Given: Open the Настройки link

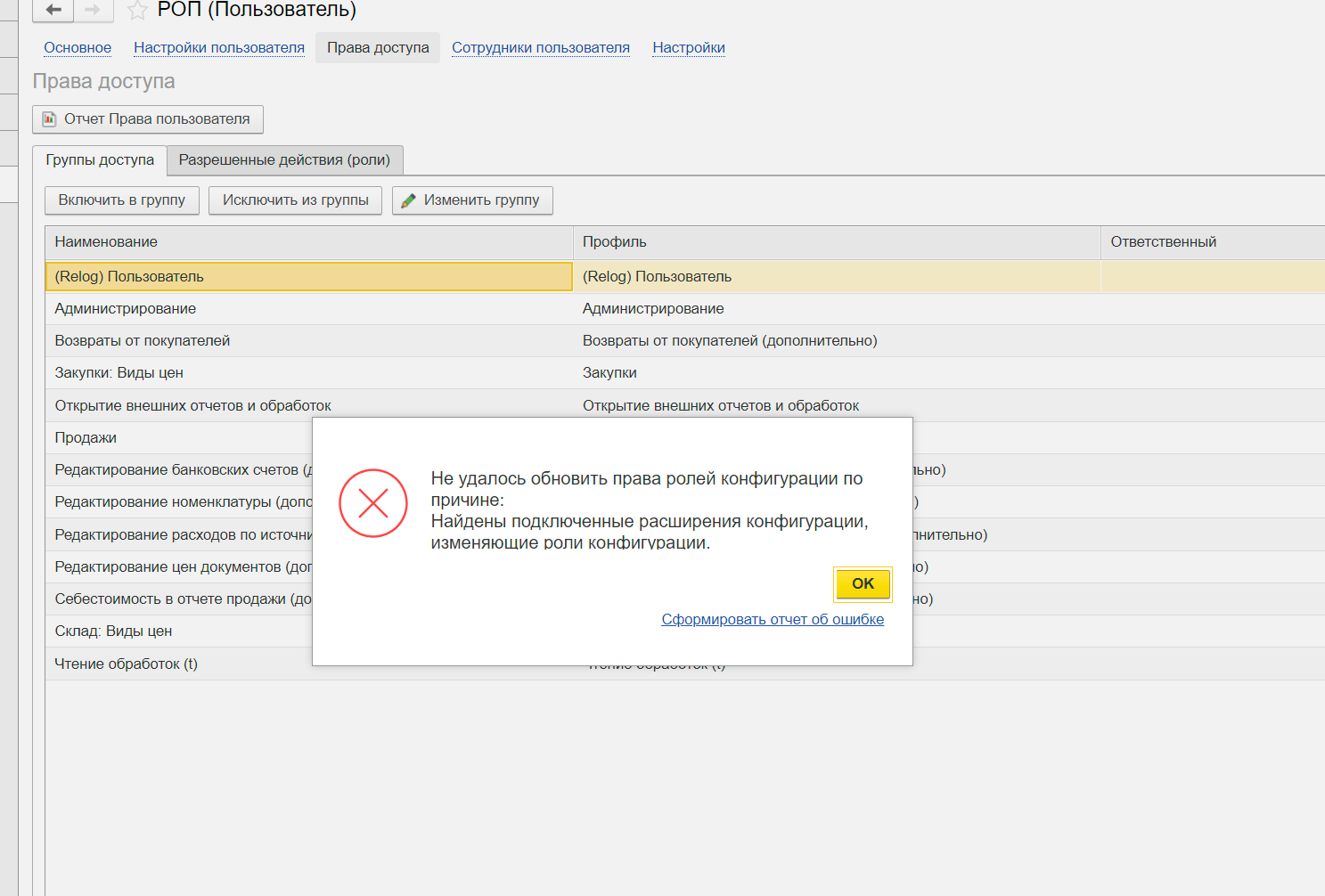Looking at the screenshot, I should 689,48.
